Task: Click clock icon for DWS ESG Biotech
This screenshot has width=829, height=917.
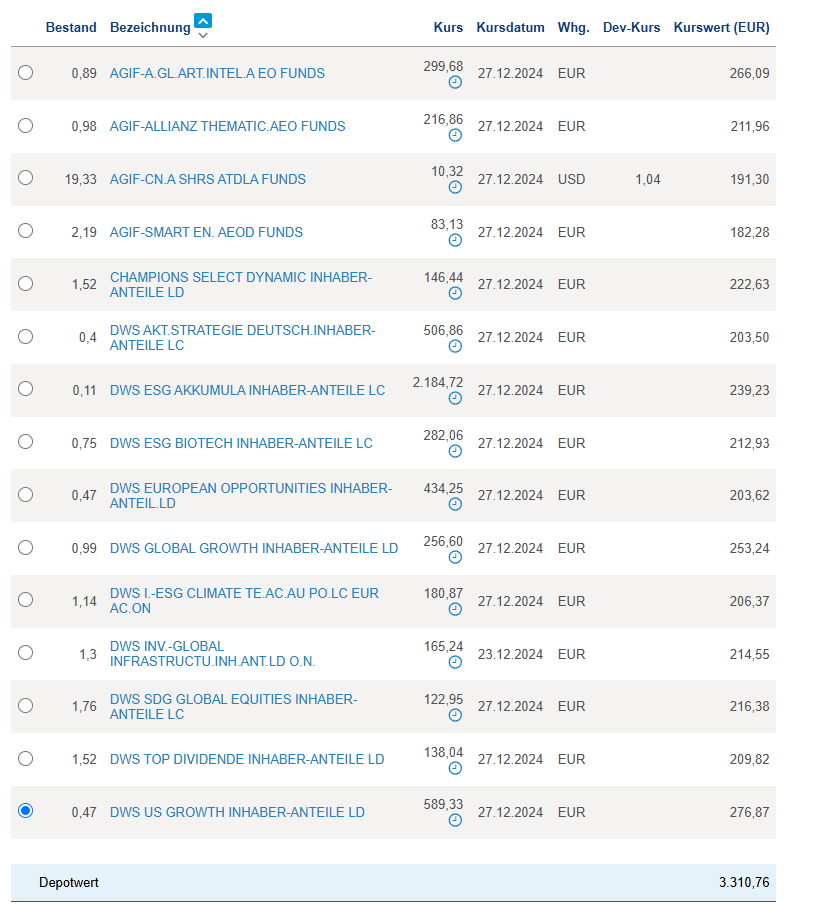Action: pyautogui.click(x=456, y=451)
